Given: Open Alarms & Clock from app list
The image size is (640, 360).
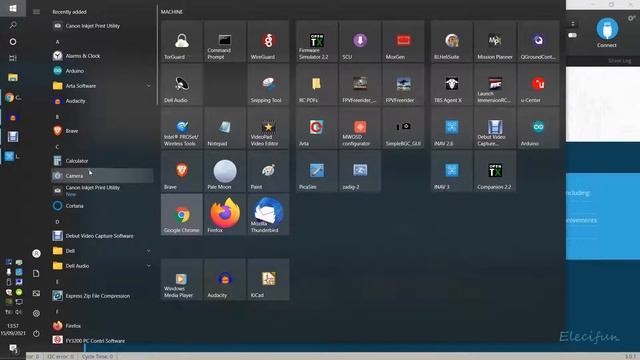Looking at the screenshot, I should point(102,56).
